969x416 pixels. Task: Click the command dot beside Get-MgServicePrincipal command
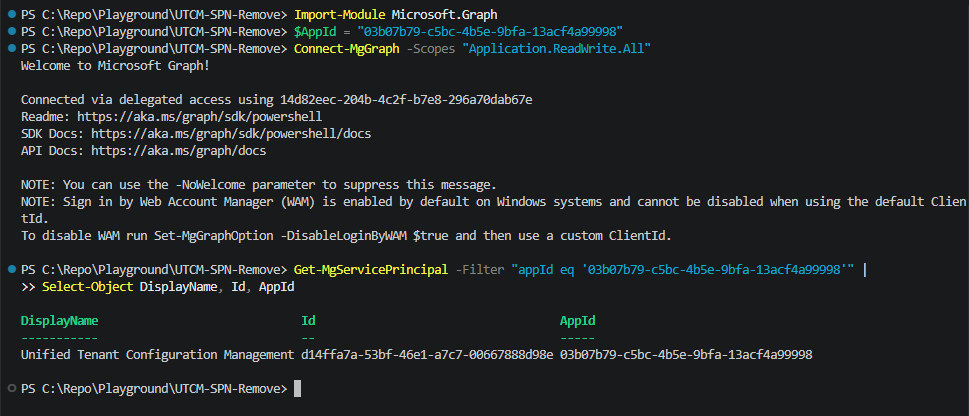[x=12, y=270]
